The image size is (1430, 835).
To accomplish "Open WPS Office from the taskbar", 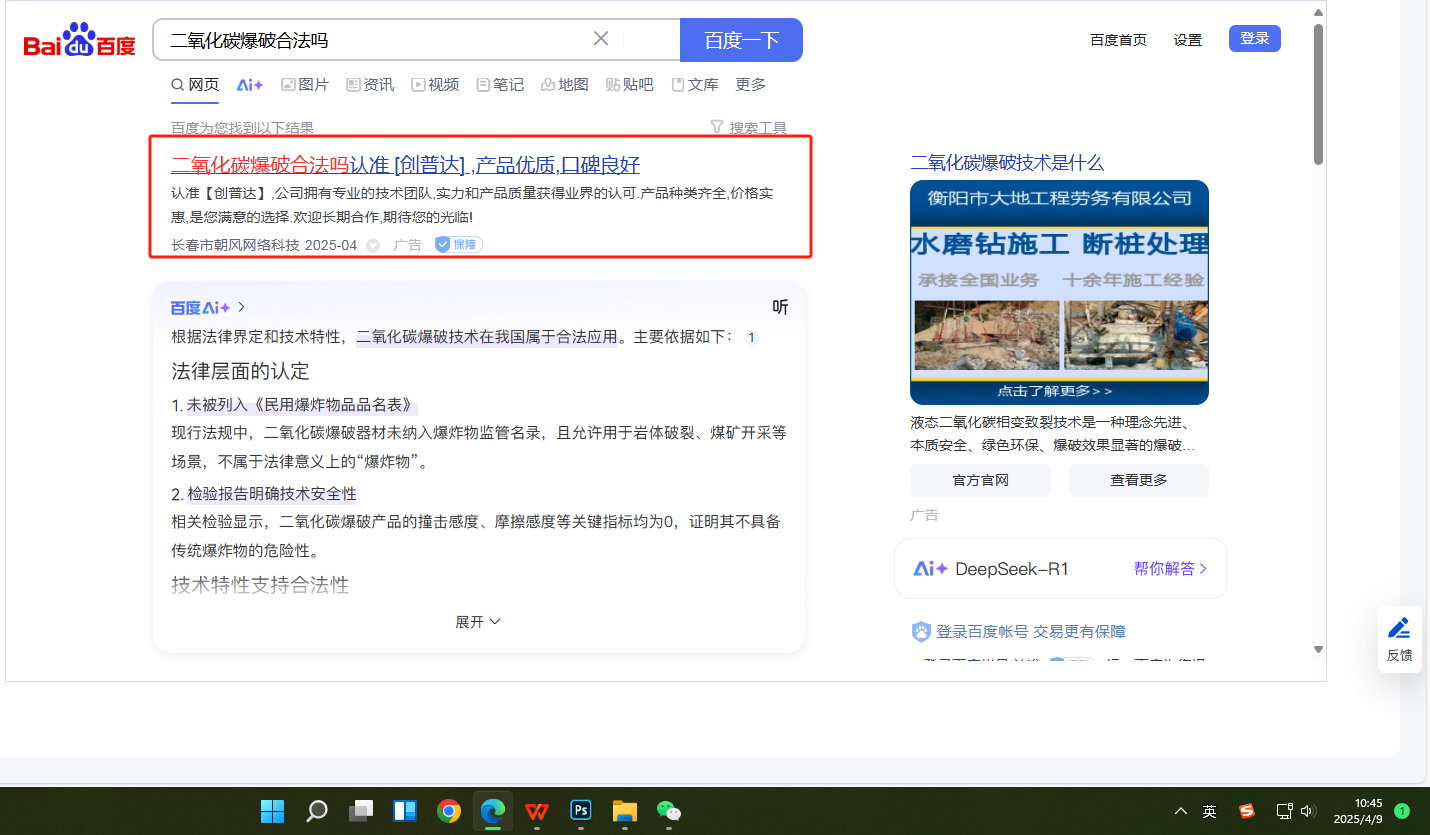I will click(x=537, y=810).
